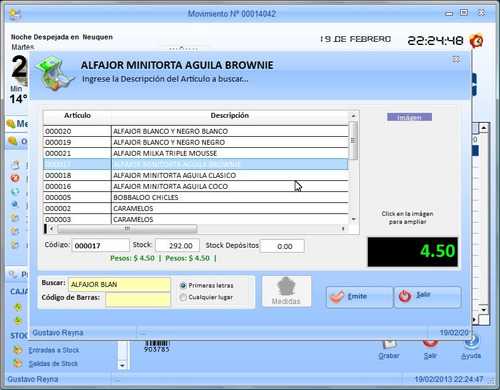The height and width of the screenshot is (390, 500).
Task: Click the second CAJA star icon
Action: [18, 320]
